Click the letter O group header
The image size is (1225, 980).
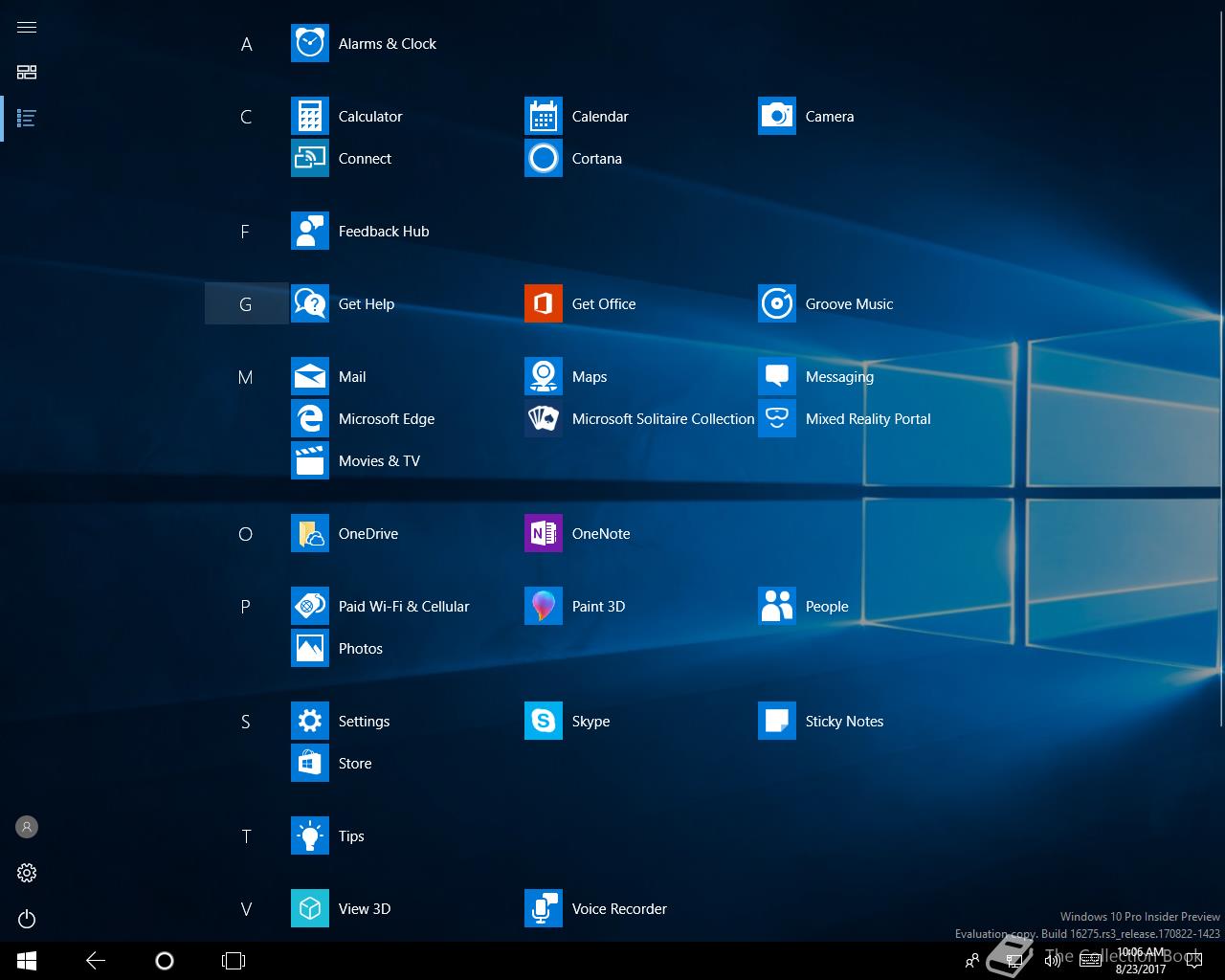tap(246, 534)
